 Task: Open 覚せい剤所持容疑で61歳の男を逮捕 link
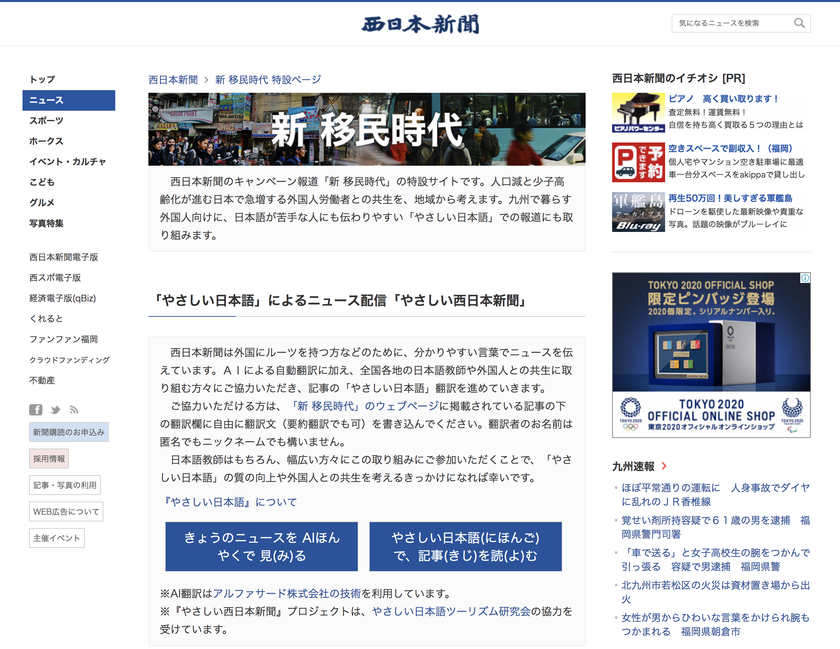715,527
